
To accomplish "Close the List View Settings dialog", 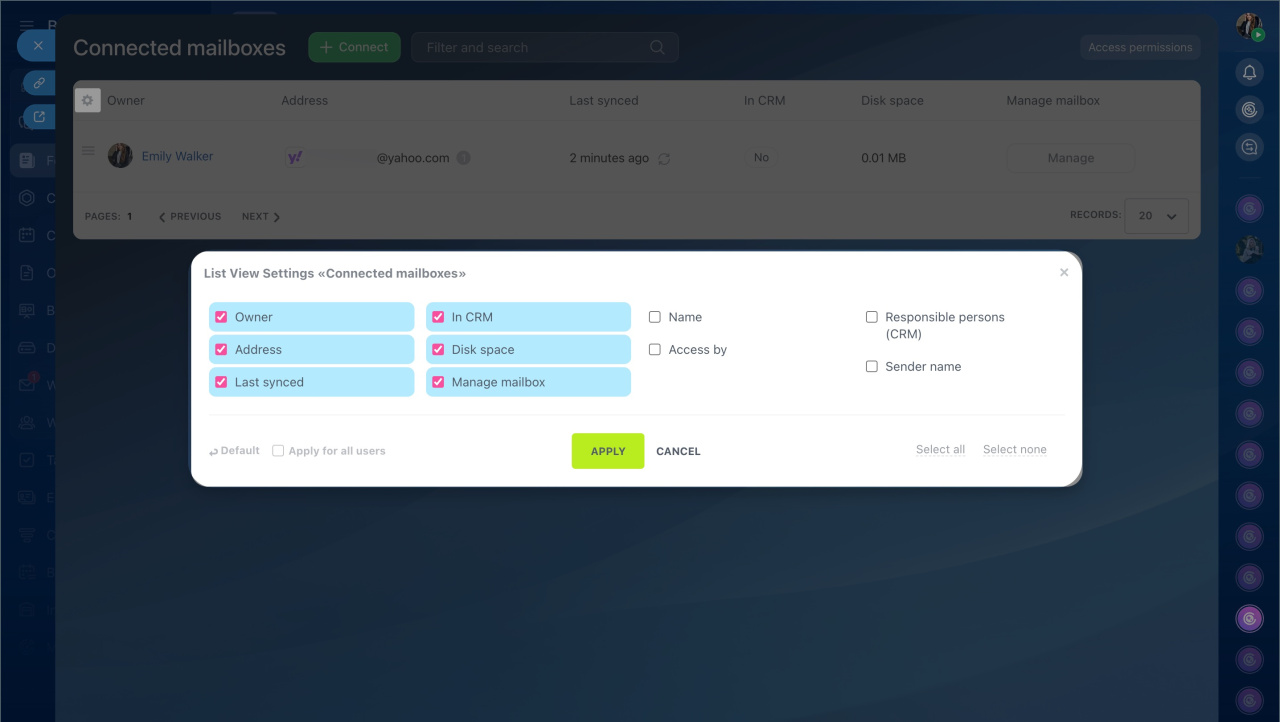I will (1064, 273).
